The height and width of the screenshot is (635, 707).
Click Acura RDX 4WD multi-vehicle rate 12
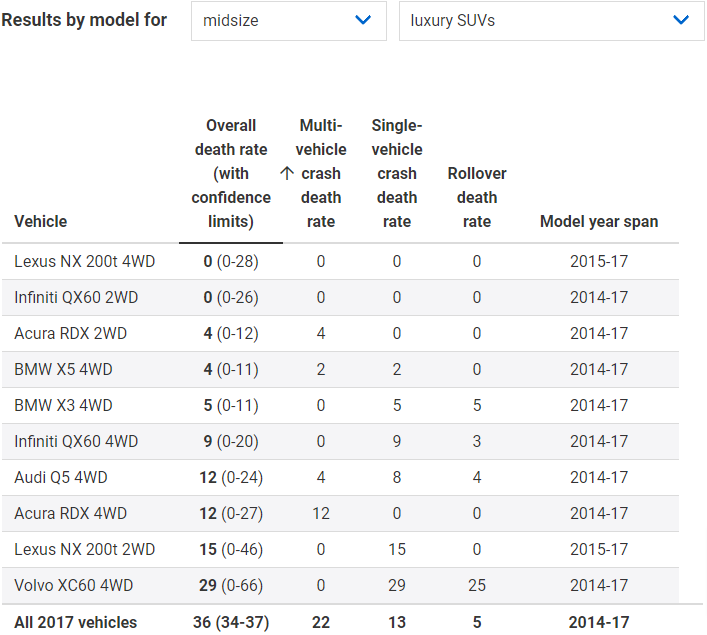(x=321, y=514)
